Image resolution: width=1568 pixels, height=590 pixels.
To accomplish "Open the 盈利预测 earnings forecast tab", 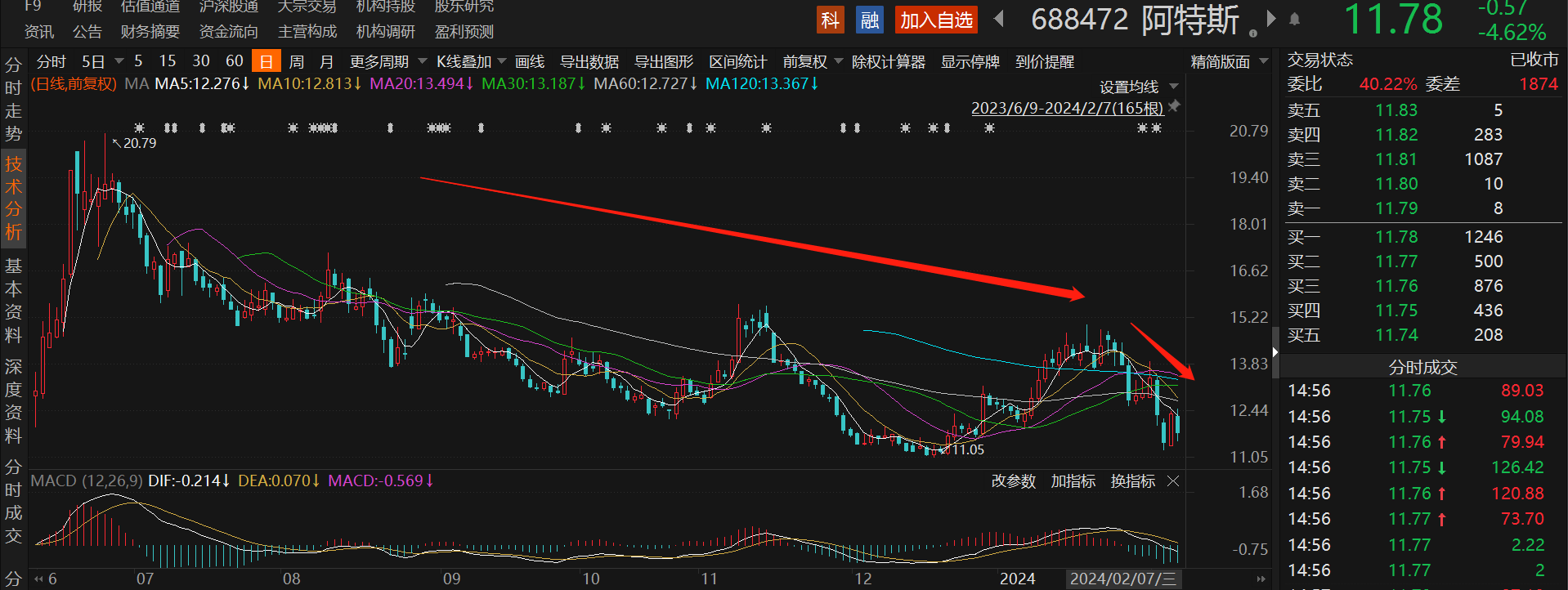I will (x=464, y=32).
